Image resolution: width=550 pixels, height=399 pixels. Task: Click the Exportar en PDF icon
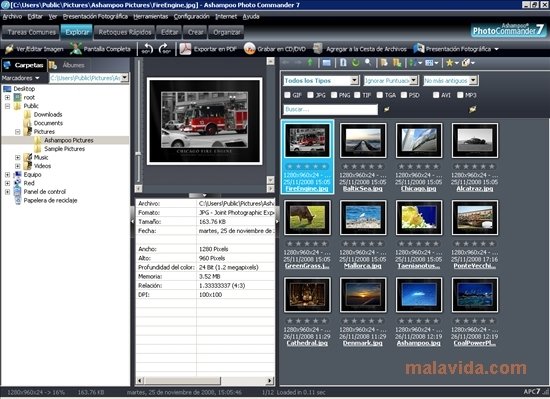pos(186,49)
